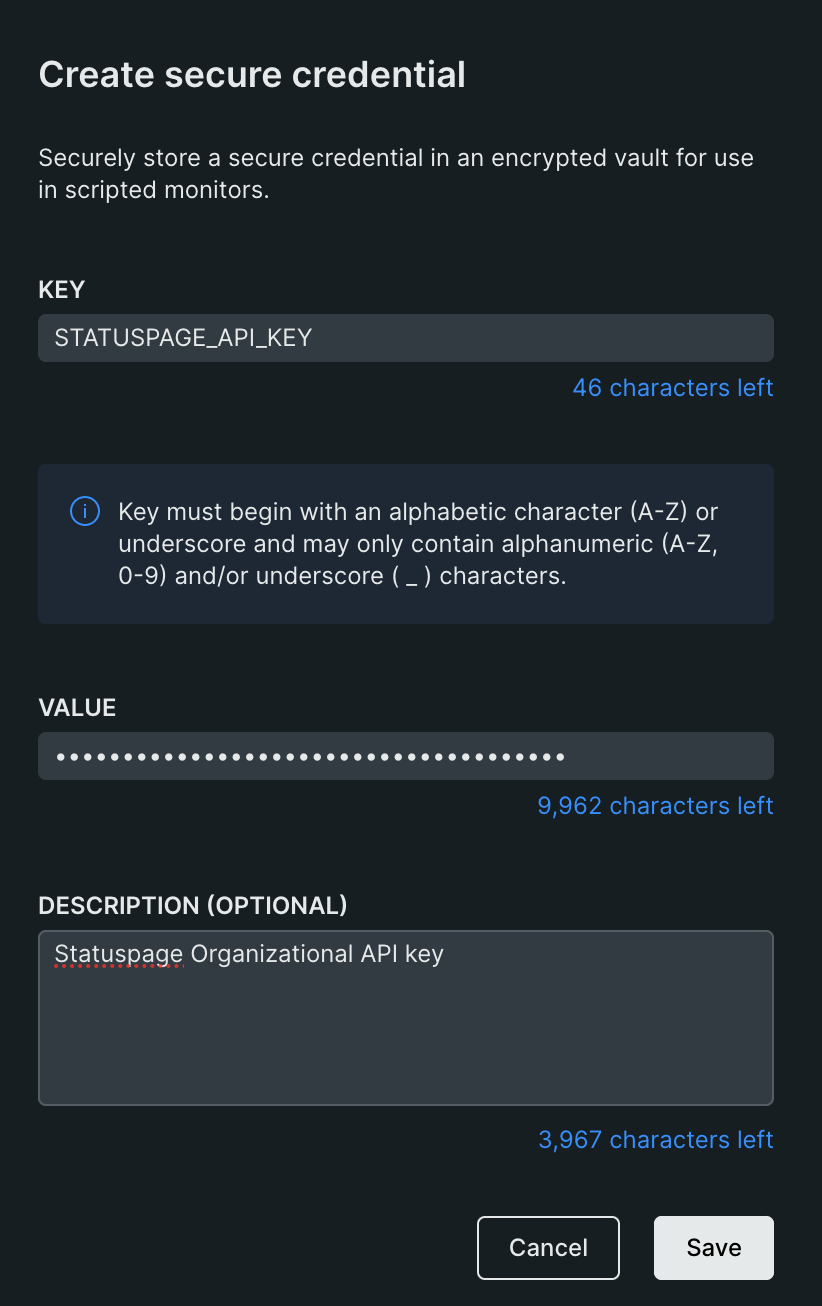
Task: Click the STATUSPAGE_API_KEY text in the key field
Action: tap(184, 338)
